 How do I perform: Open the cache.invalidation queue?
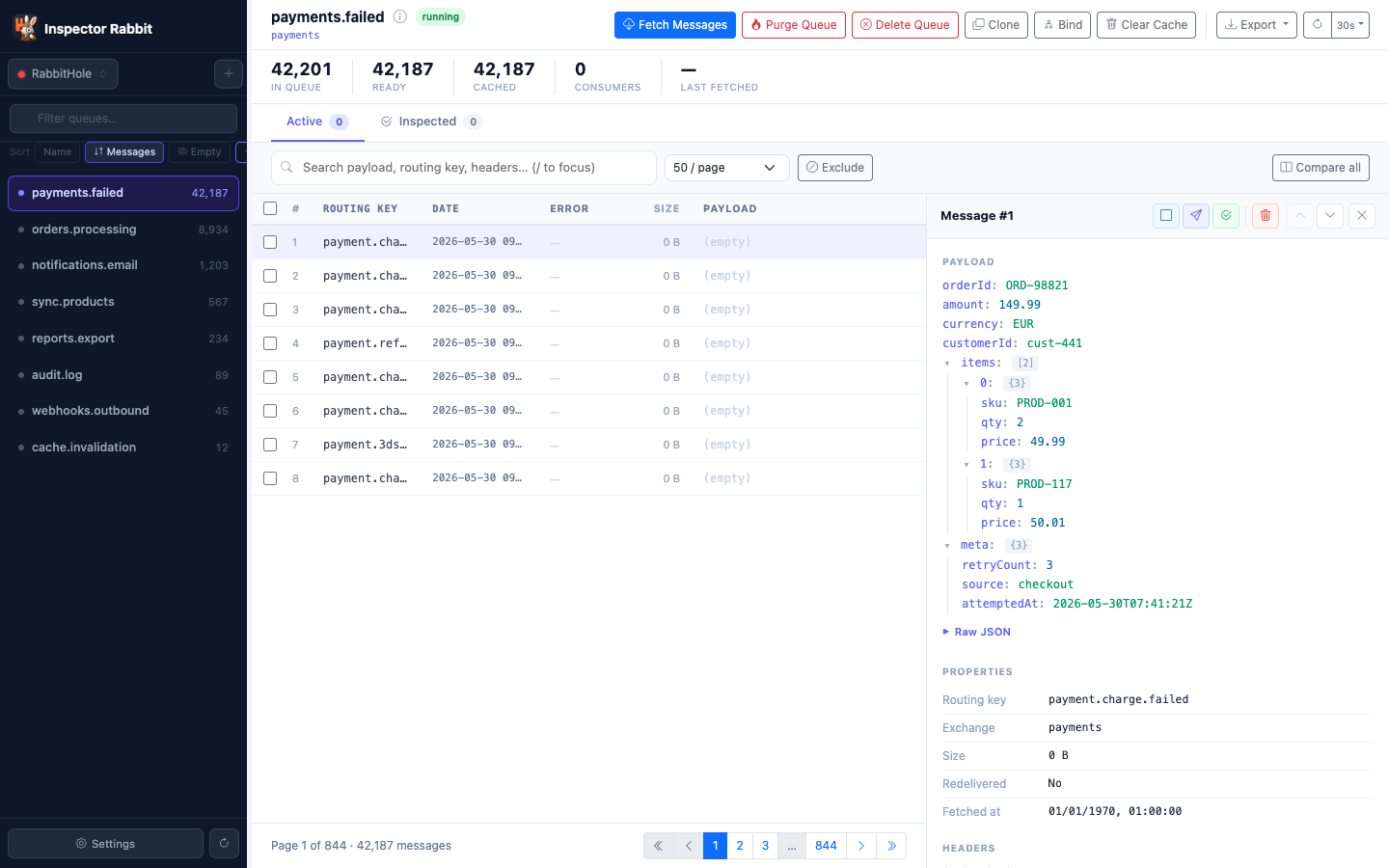coord(123,448)
